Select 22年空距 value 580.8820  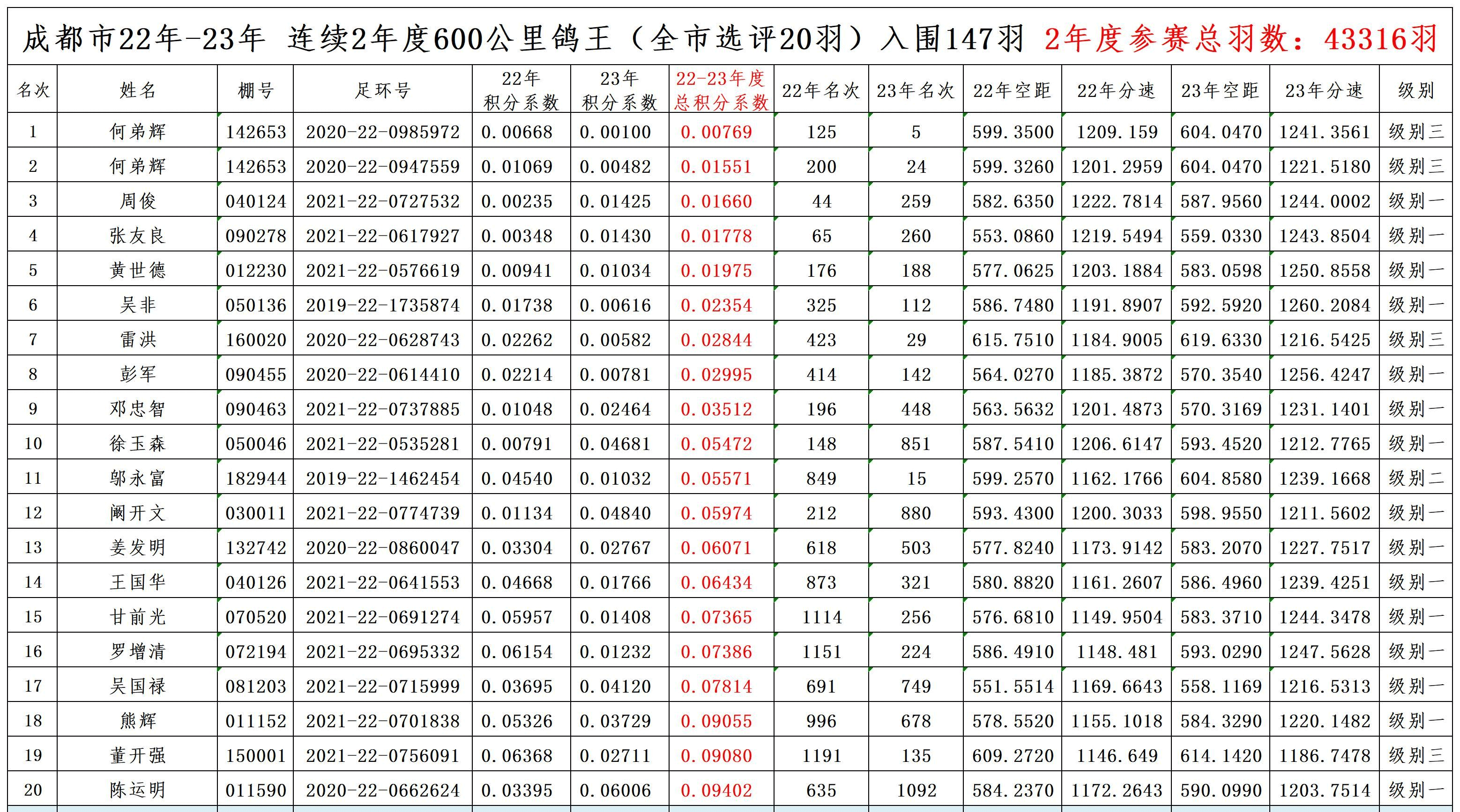tap(1013, 583)
